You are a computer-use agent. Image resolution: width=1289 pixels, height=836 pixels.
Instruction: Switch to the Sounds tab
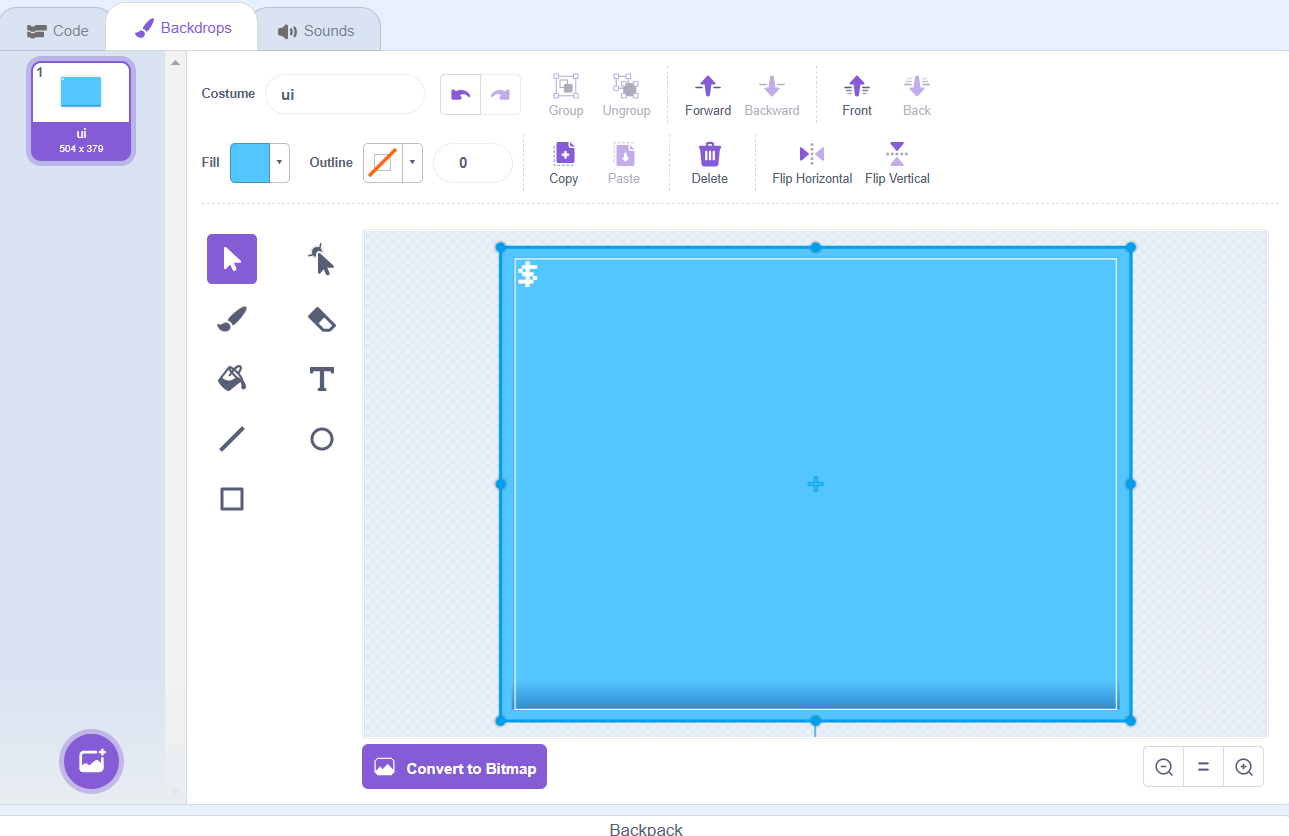[317, 31]
